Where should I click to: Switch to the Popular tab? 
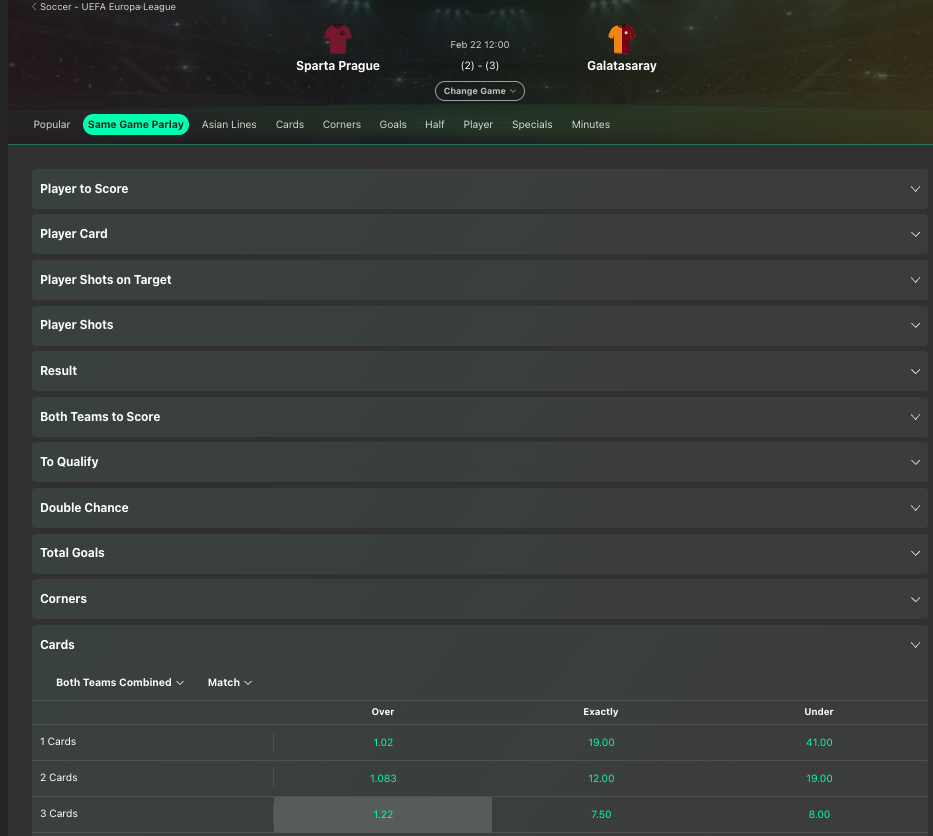(52, 124)
